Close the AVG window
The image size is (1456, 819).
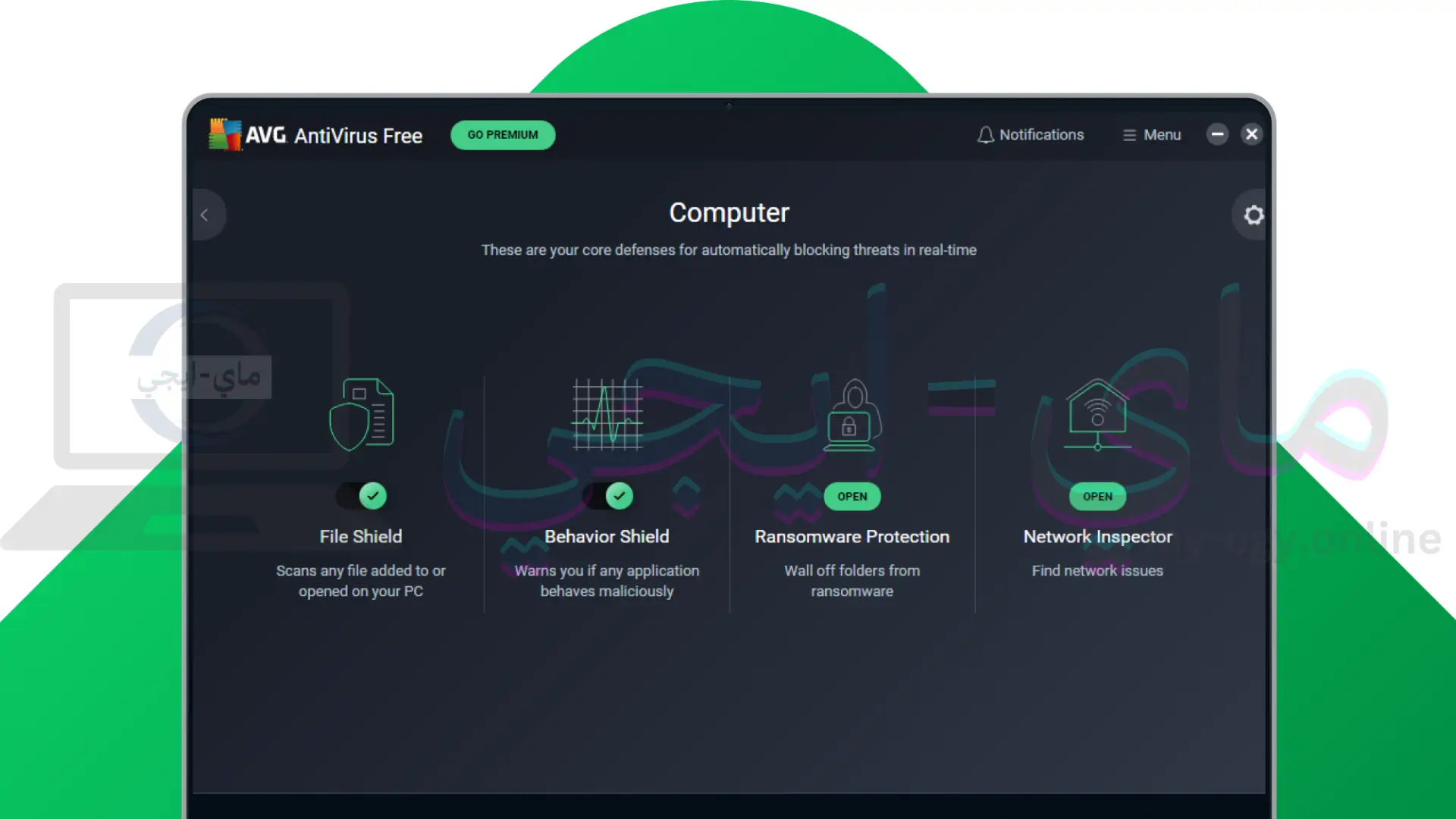tap(1251, 134)
